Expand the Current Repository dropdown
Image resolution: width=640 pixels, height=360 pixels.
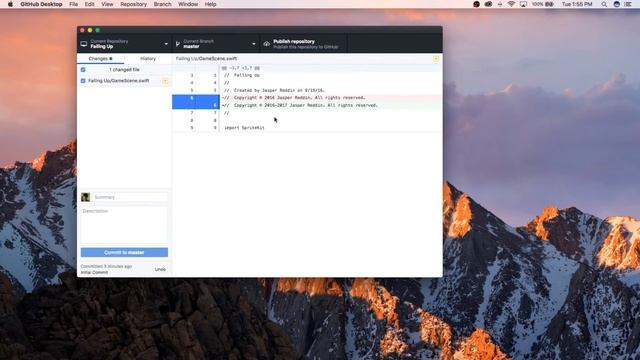(124, 44)
